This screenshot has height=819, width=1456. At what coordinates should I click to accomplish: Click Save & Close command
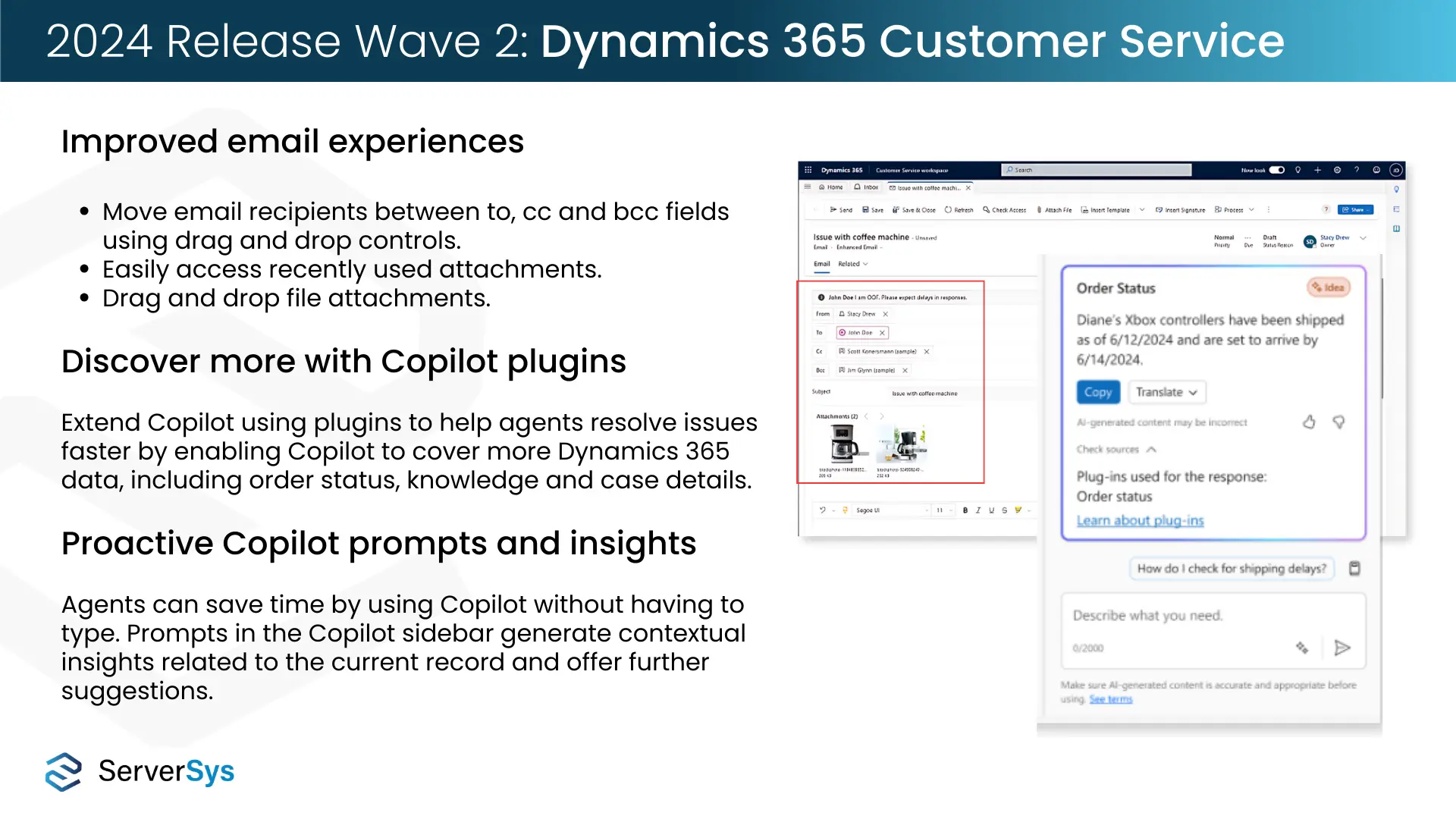[x=914, y=210]
